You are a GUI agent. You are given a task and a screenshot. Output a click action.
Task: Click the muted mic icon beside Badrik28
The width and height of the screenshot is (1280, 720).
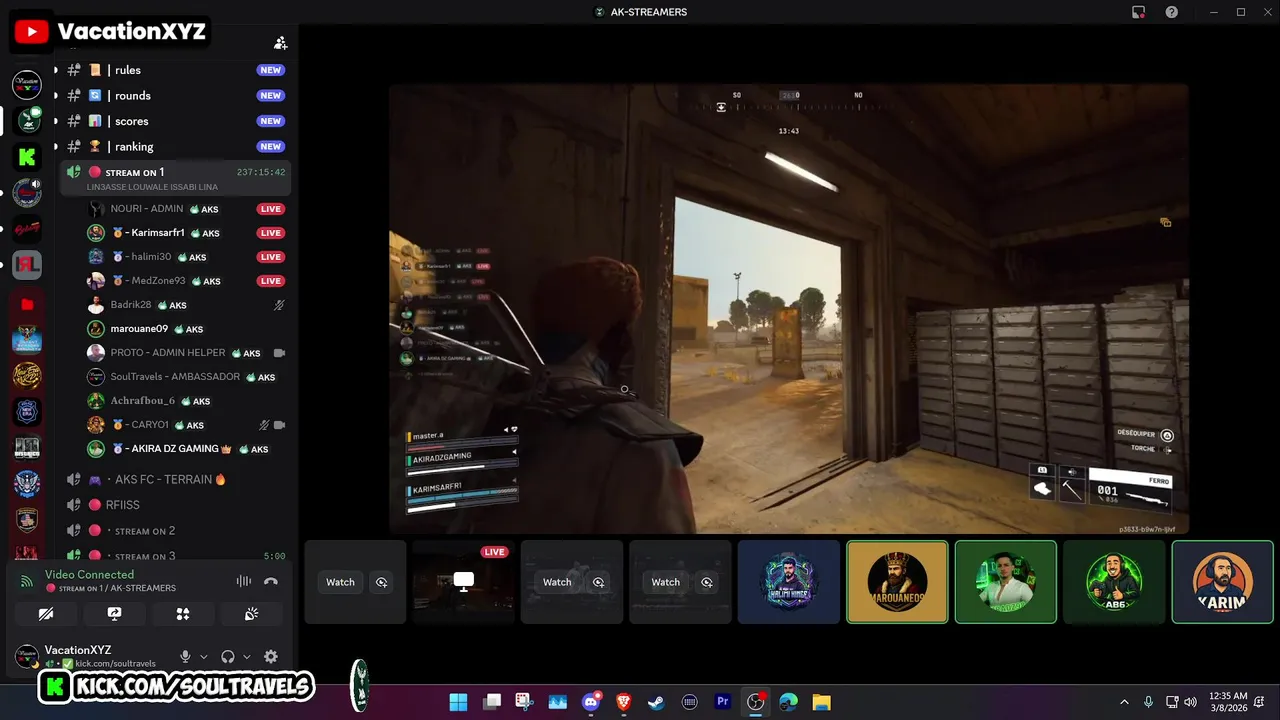point(279,305)
